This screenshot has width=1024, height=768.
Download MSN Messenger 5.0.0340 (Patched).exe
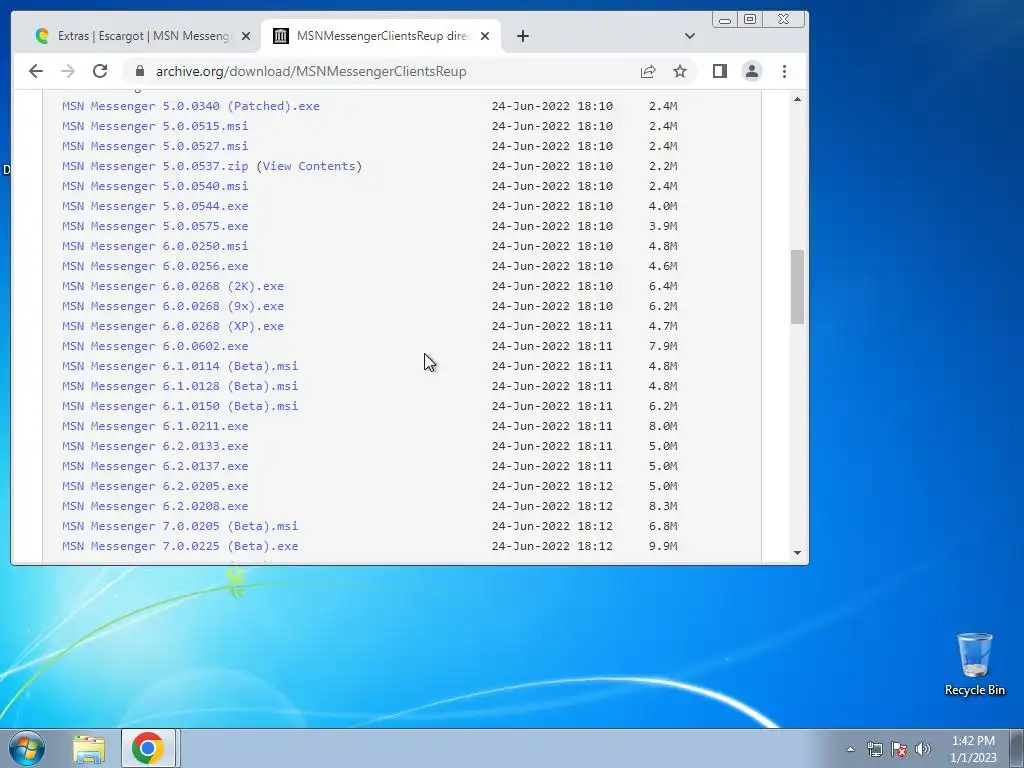pyautogui.click(x=191, y=106)
